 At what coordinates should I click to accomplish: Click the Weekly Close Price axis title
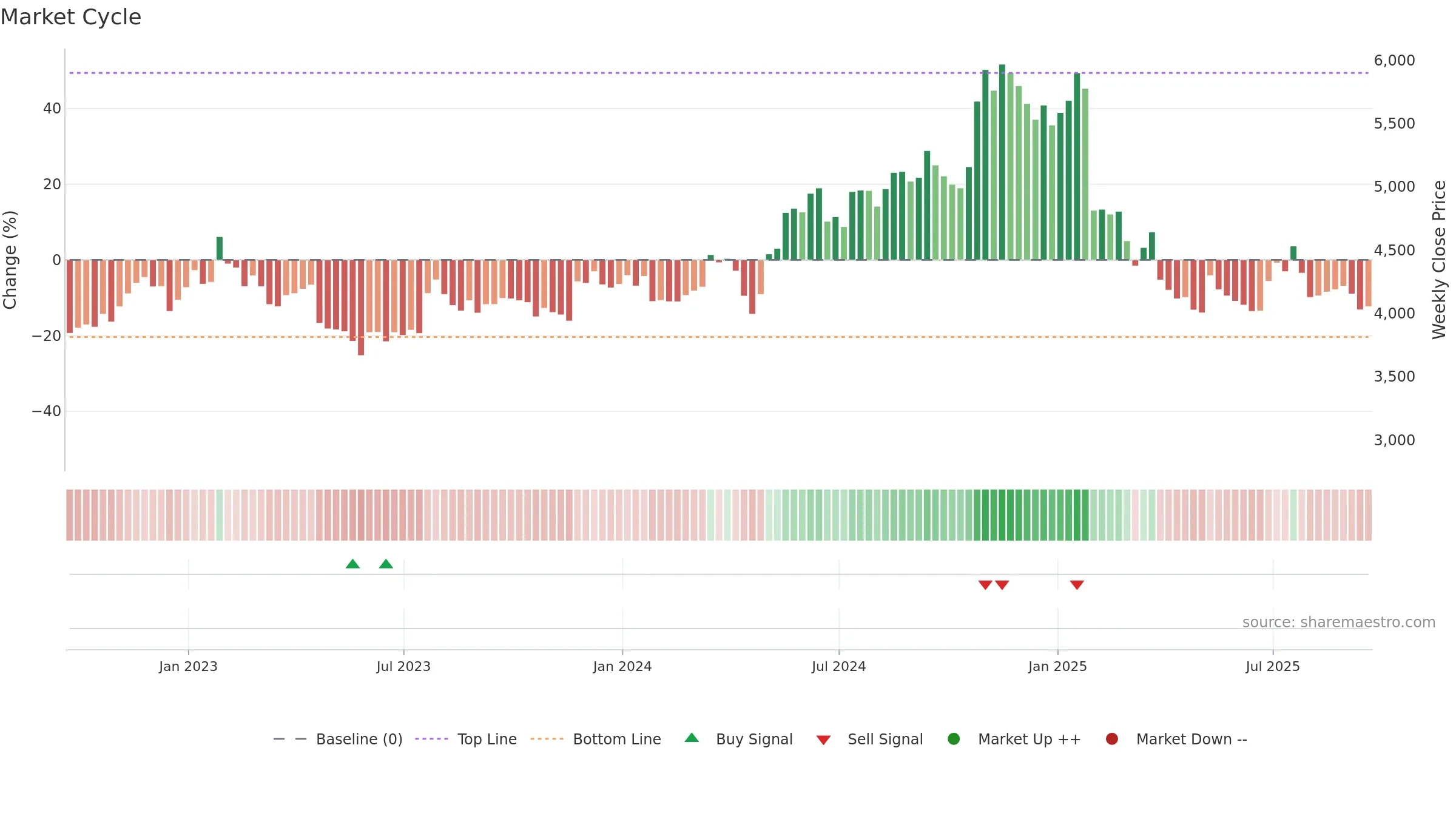pyautogui.click(x=1439, y=260)
